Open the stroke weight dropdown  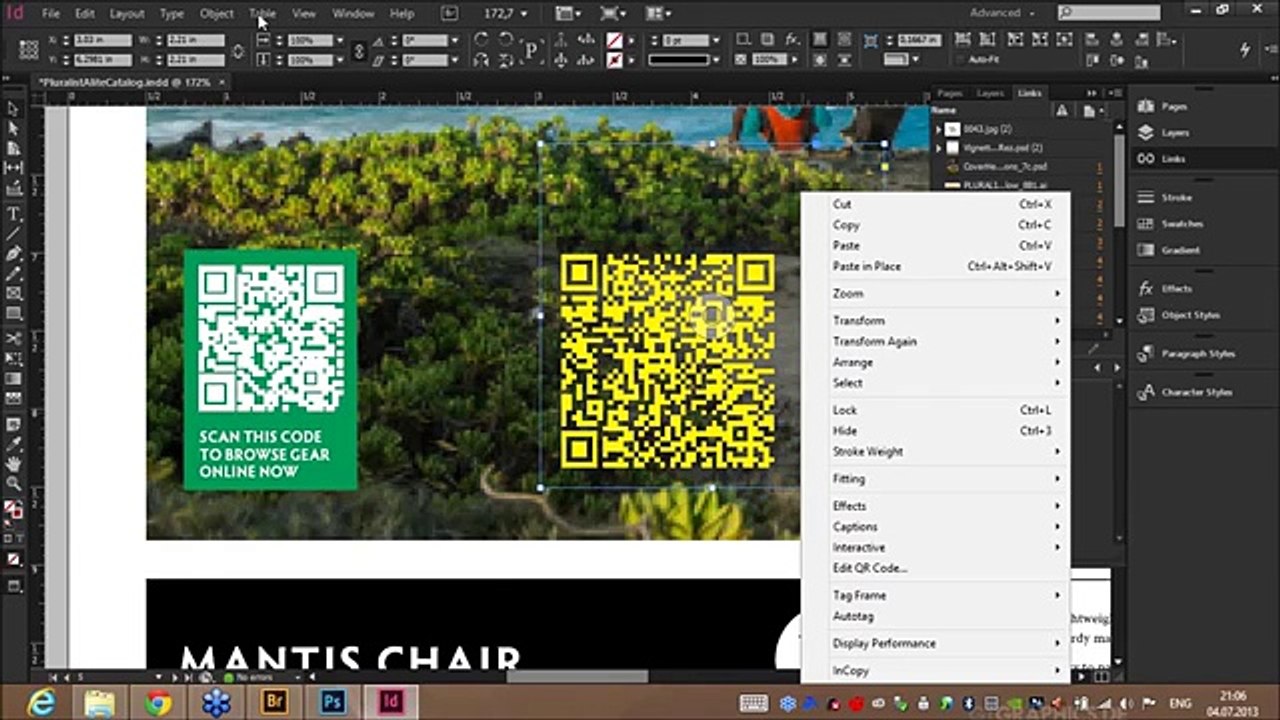click(718, 41)
